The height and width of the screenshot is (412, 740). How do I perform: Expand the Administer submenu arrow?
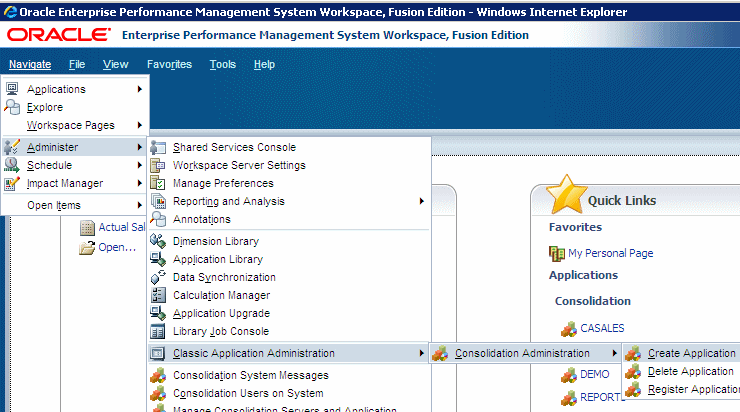coord(140,147)
